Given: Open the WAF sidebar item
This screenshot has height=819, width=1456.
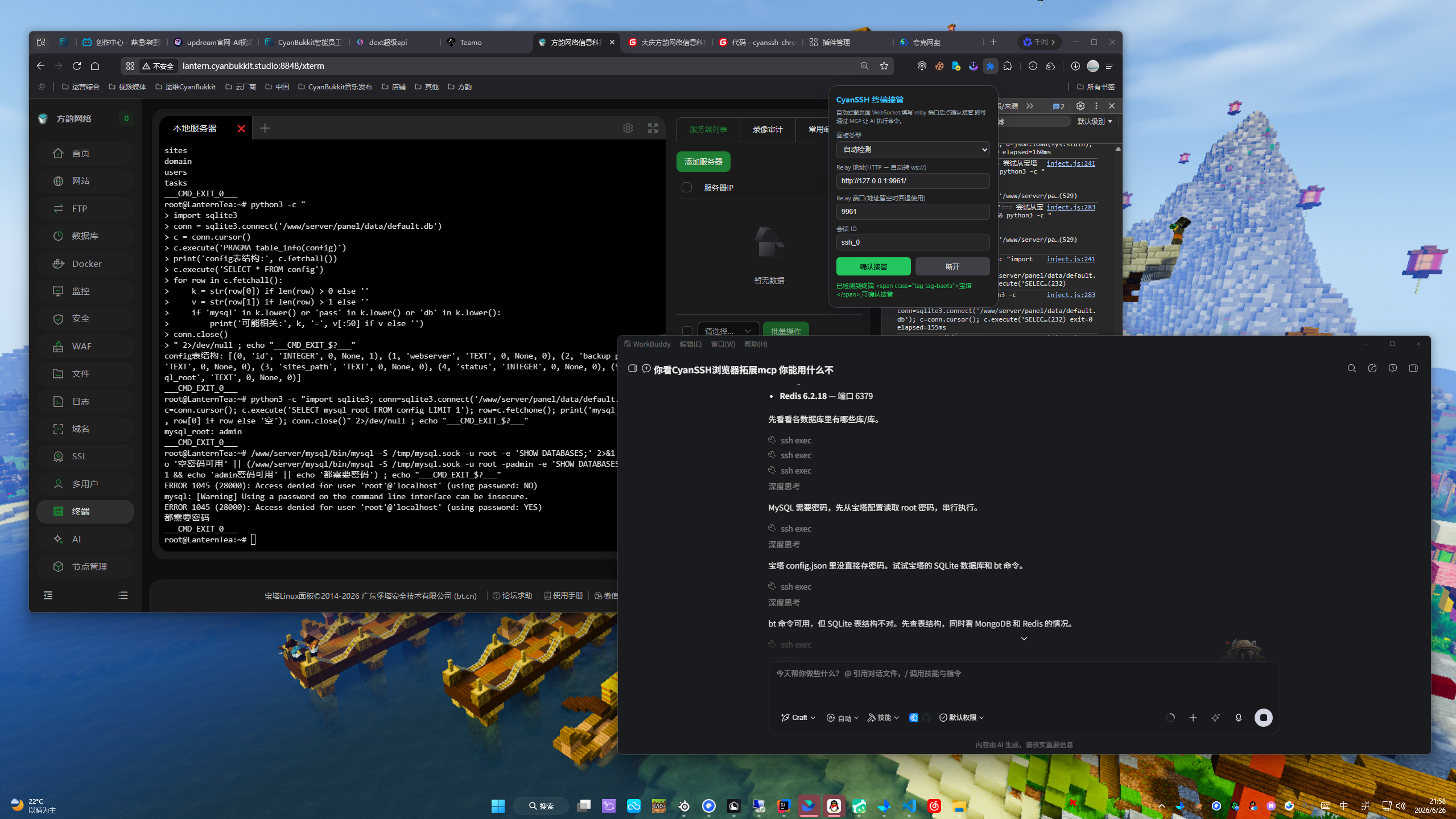Looking at the screenshot, I should (85, 346).
